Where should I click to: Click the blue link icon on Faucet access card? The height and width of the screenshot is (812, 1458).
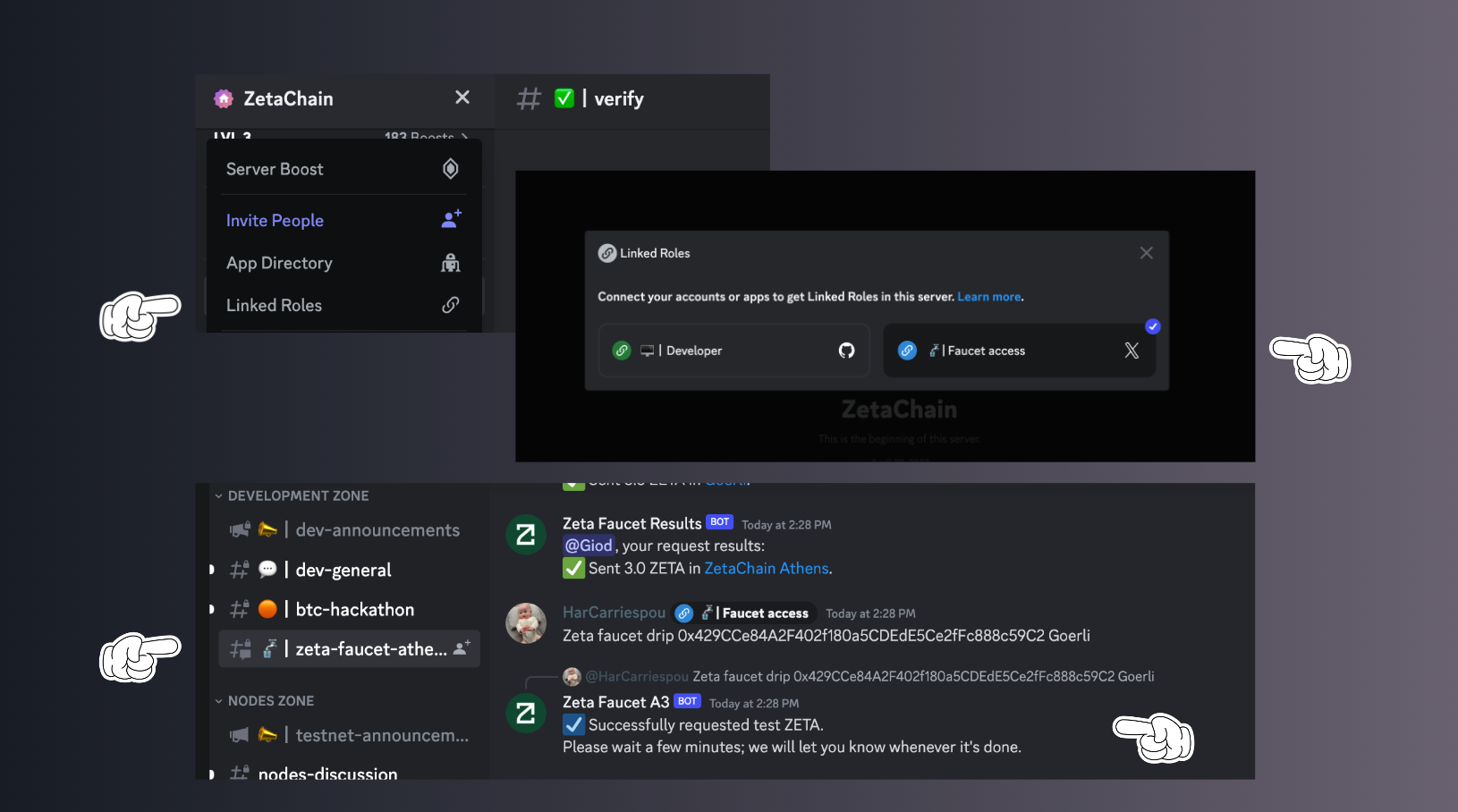click(x=907, y=351)
